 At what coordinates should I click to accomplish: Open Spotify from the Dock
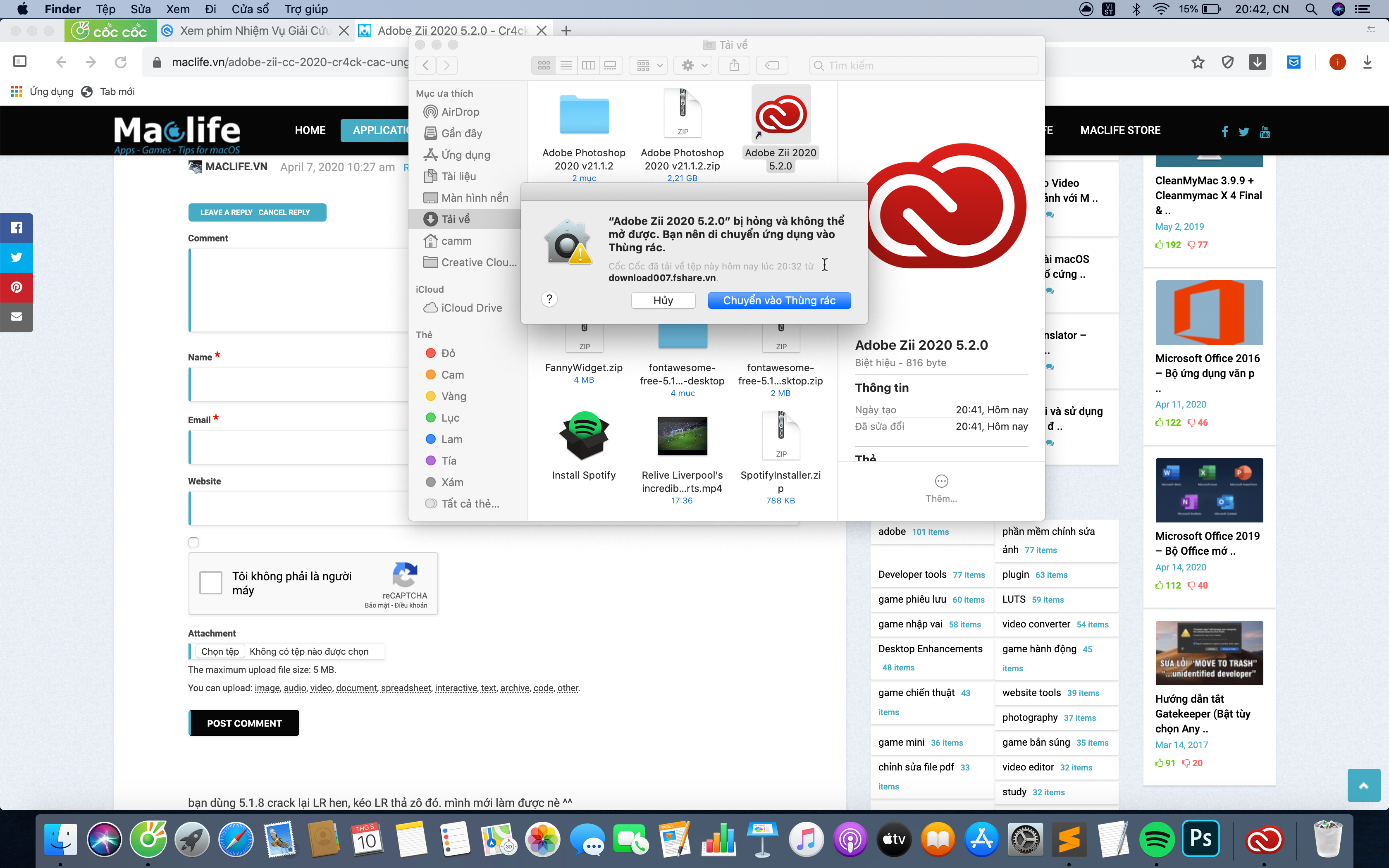1157,839
